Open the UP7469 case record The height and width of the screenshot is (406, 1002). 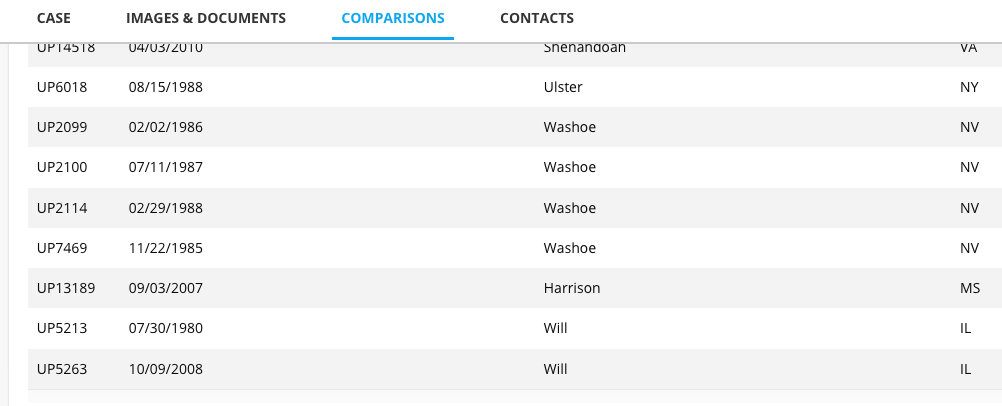click(62, 248)
